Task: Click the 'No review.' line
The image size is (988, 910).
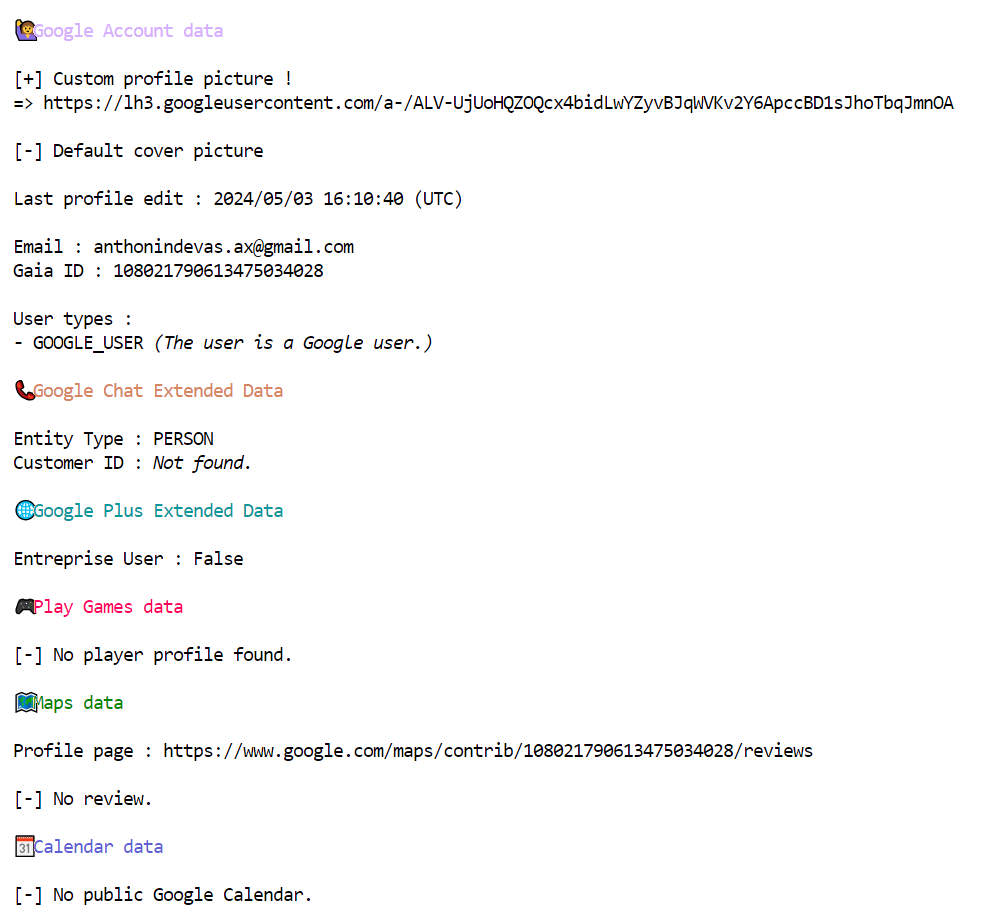Action: (83, 799)
